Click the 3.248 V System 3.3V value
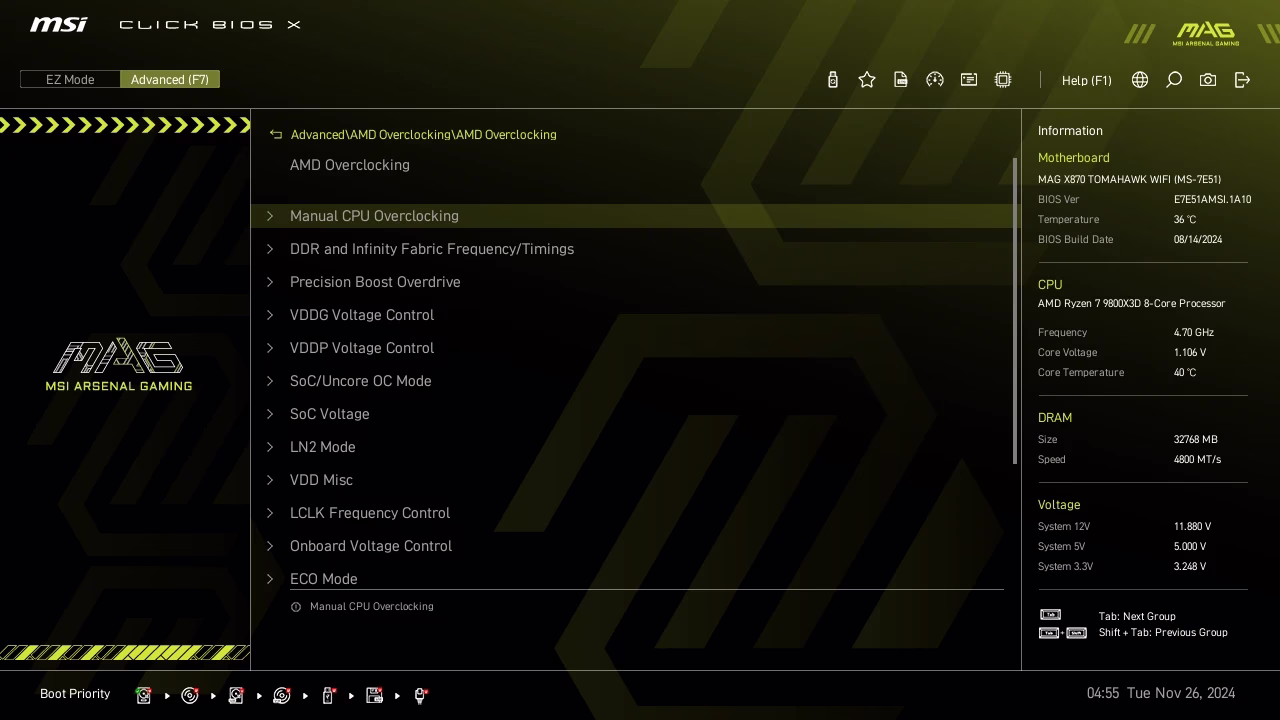 (x=1190, y=567)
